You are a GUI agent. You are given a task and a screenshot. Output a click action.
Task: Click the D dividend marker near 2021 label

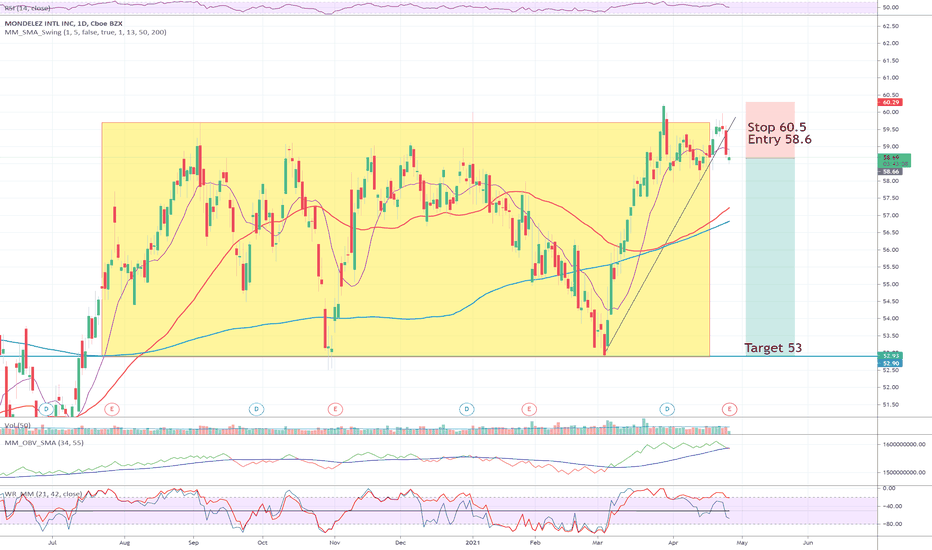(x=467, y=409)
